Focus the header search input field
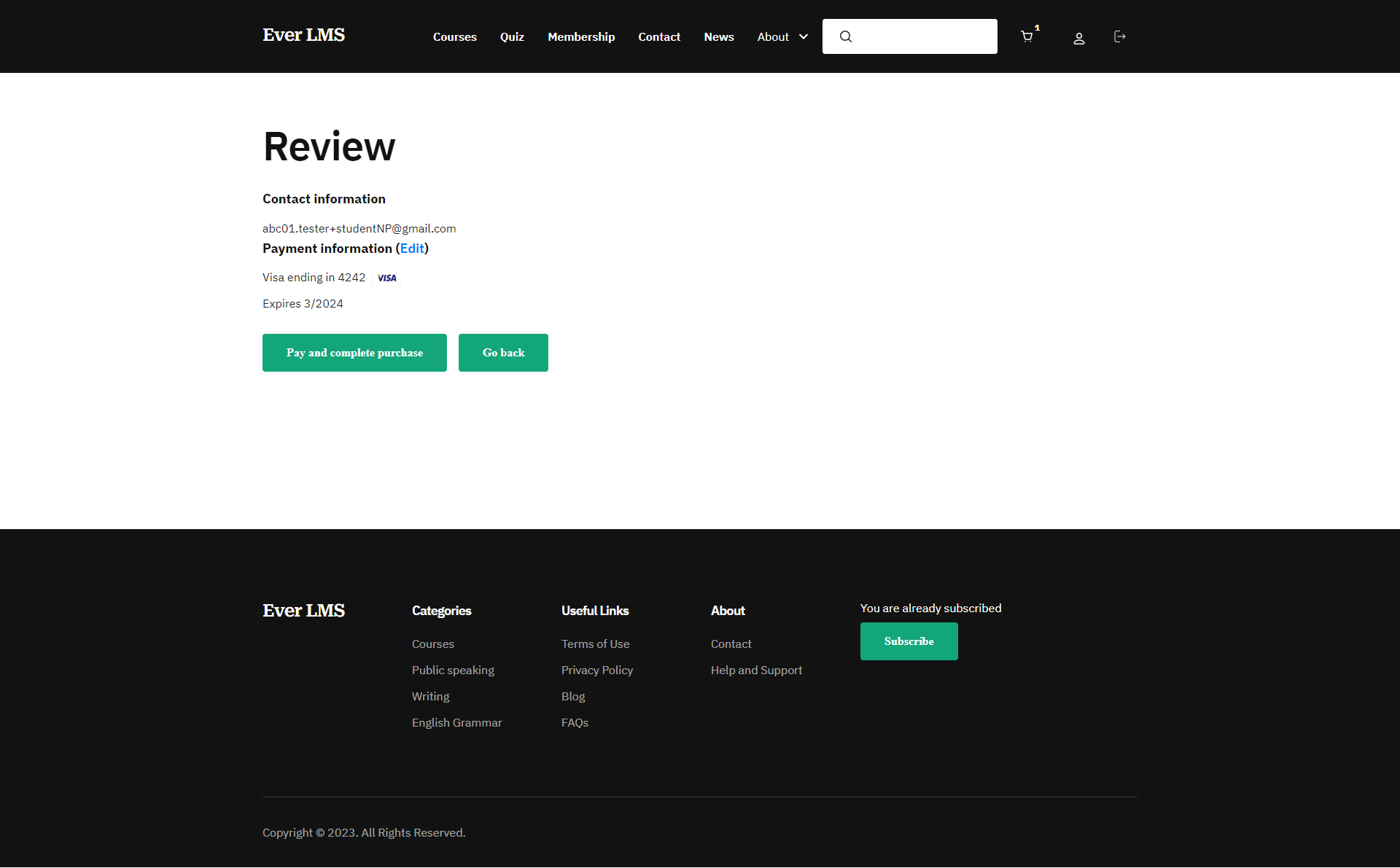The width and height of the screenshot is (1400, 868). click(910, 36)
